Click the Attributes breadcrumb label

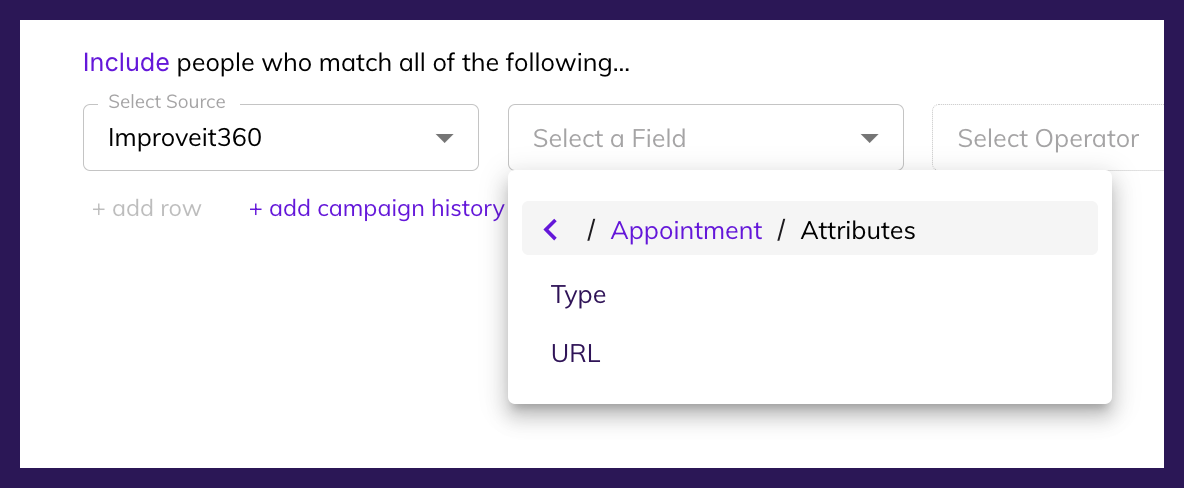pos(858,231)
